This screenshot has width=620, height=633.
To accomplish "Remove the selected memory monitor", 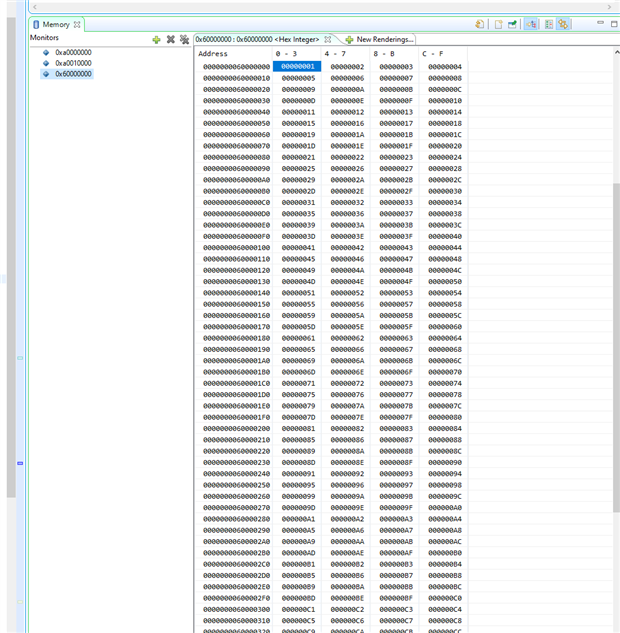I will pyautogui.click(x=170, y=39).
